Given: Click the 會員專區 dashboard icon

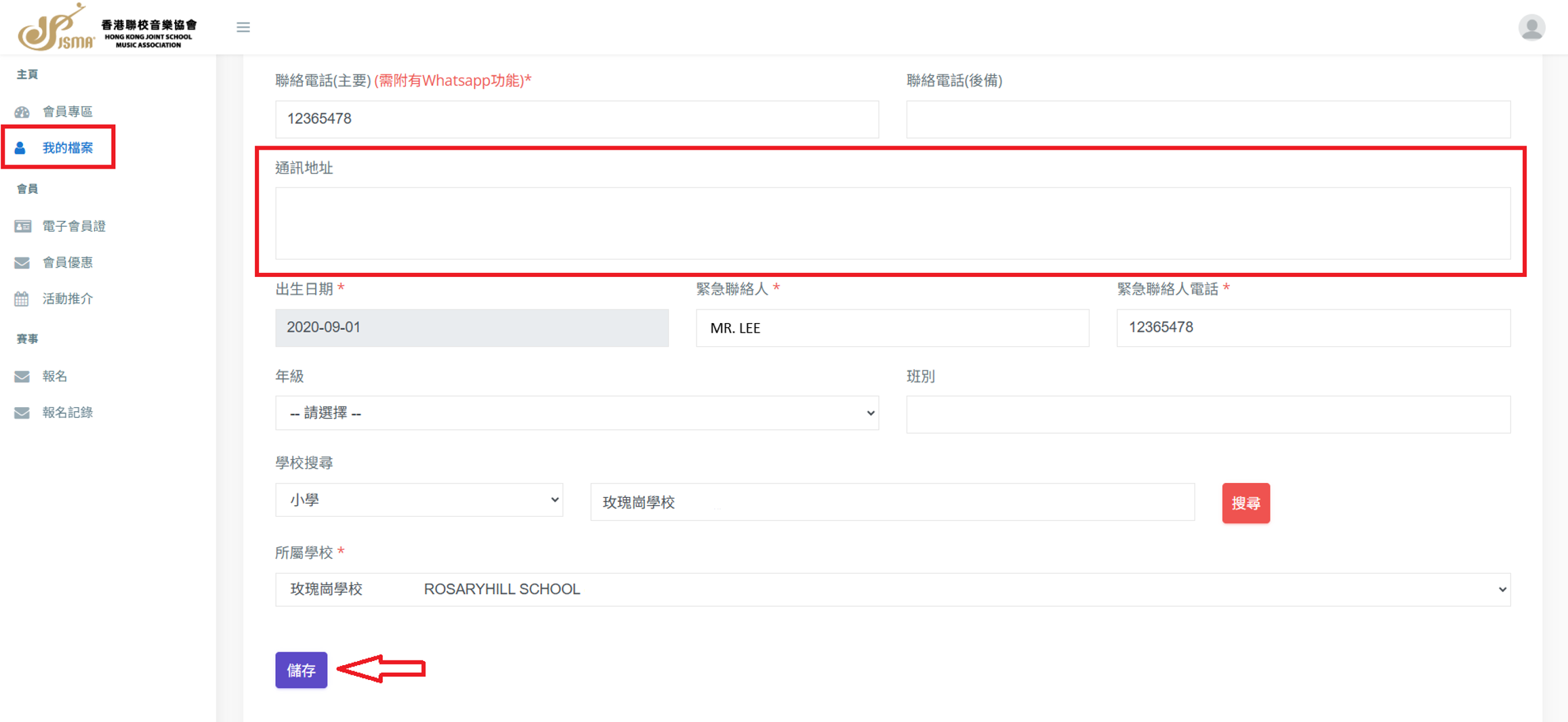Looking at the screenshot, I should pos(22,112).
